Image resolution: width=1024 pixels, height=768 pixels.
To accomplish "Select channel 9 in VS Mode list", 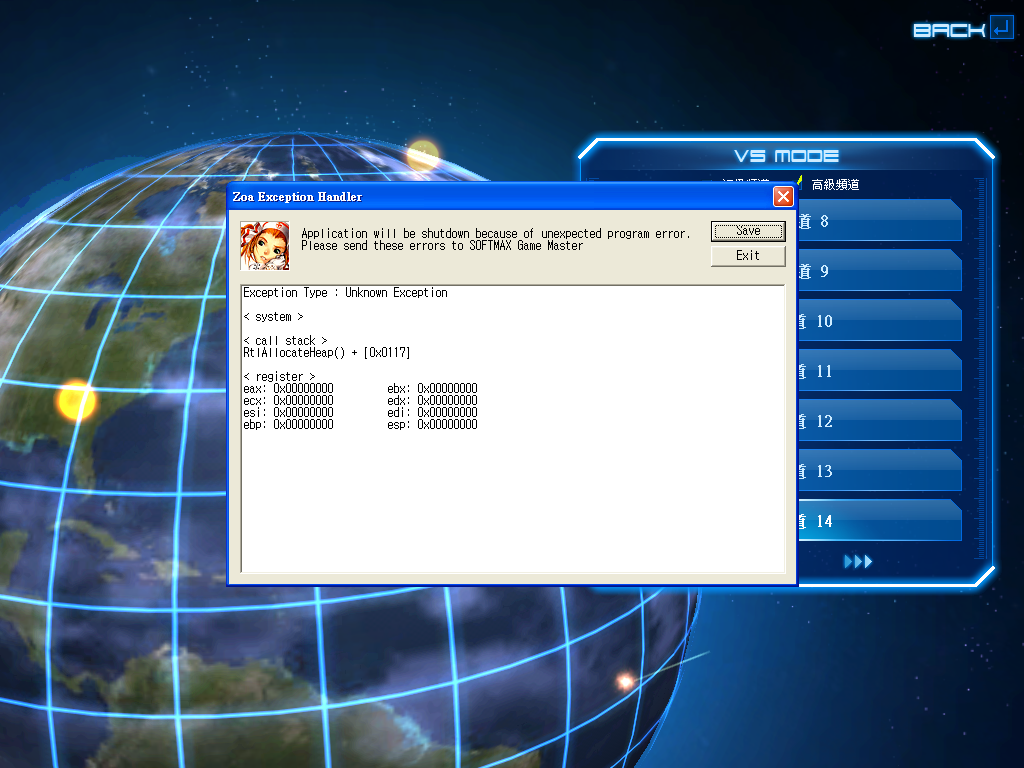I will (x=879, y=270).
